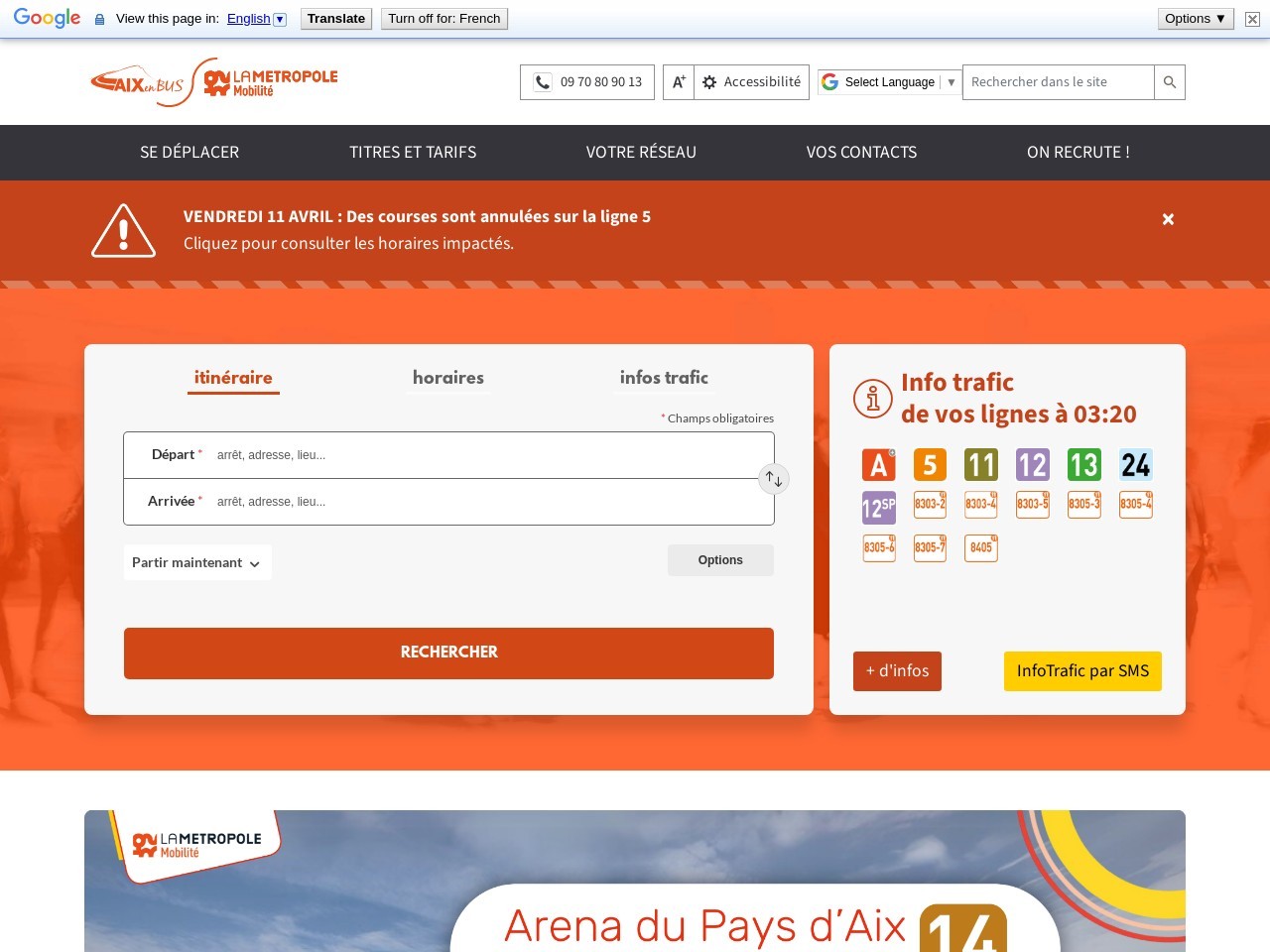Switch to the infos trafic tab
Screen dimensions: 1270x952
[x=664, y=378]
